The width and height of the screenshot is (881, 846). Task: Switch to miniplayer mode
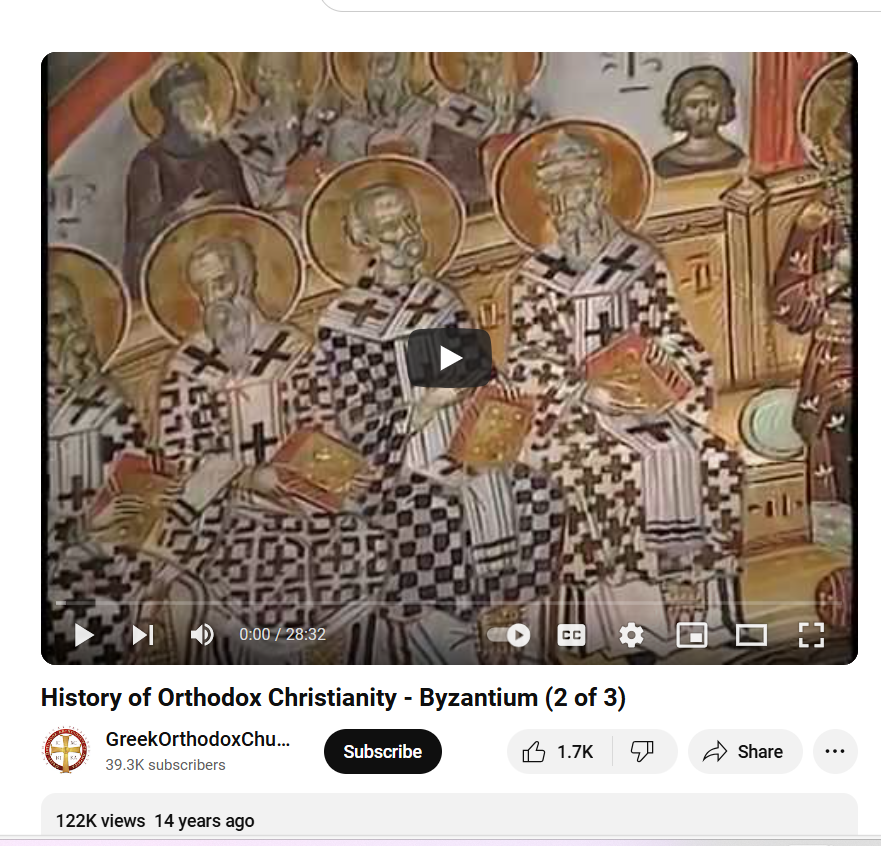(692, 635)
